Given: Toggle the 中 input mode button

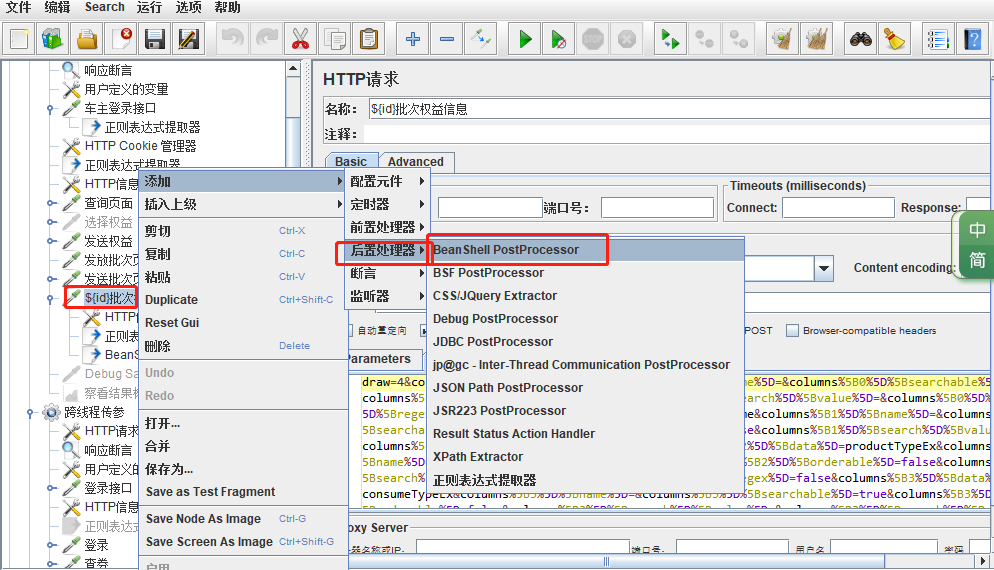Looking at the screenshot, I should pyautogui.click(x=977, y=230).
